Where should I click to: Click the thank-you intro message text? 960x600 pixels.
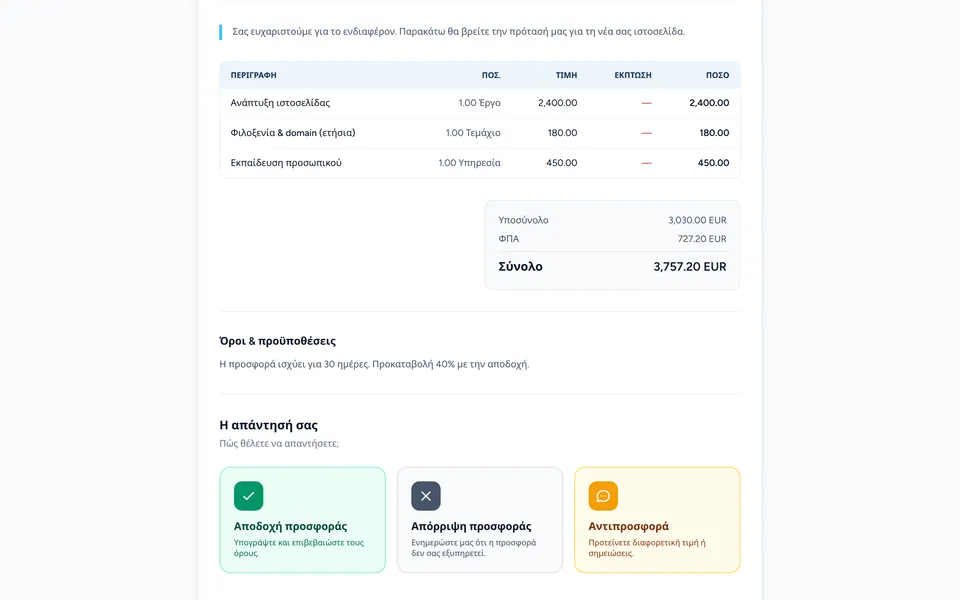459,32
